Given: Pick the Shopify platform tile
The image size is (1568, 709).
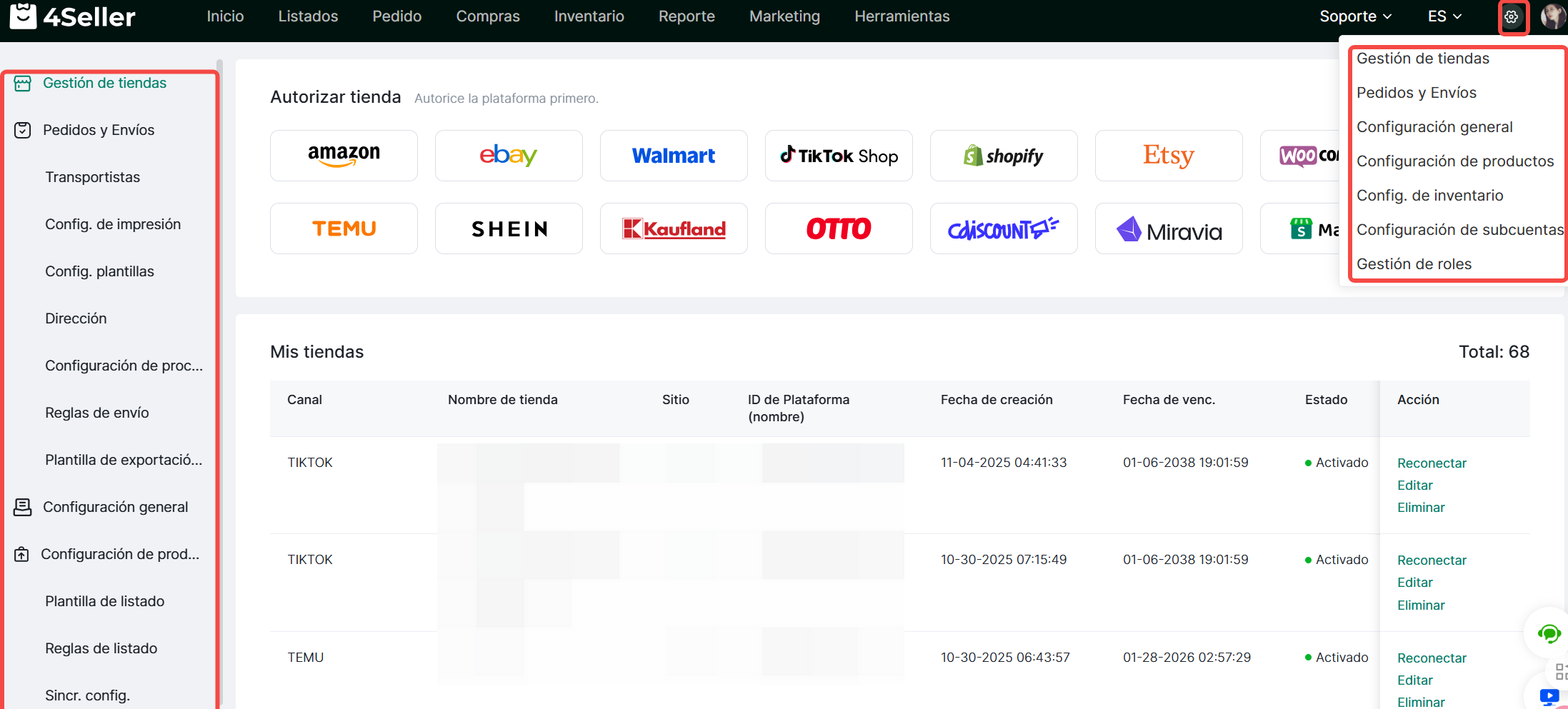Looking at the screenshot, I should 1004,156.
